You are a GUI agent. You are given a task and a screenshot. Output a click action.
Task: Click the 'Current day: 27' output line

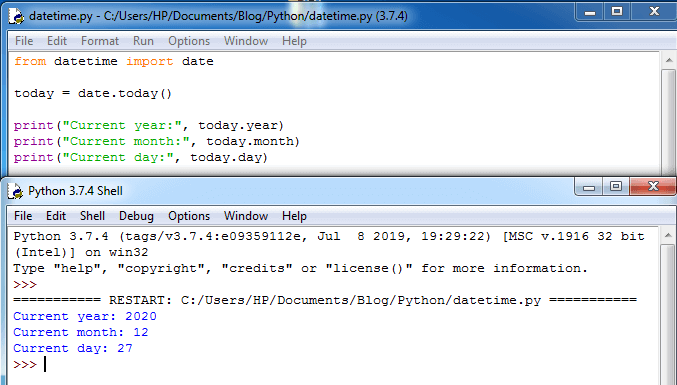(x=73, y=348)
